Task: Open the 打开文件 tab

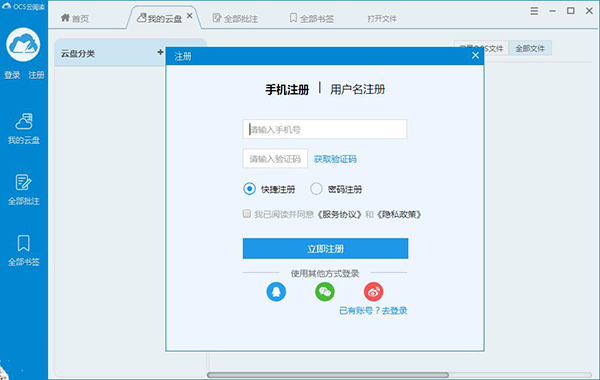Action: point(382,18)
